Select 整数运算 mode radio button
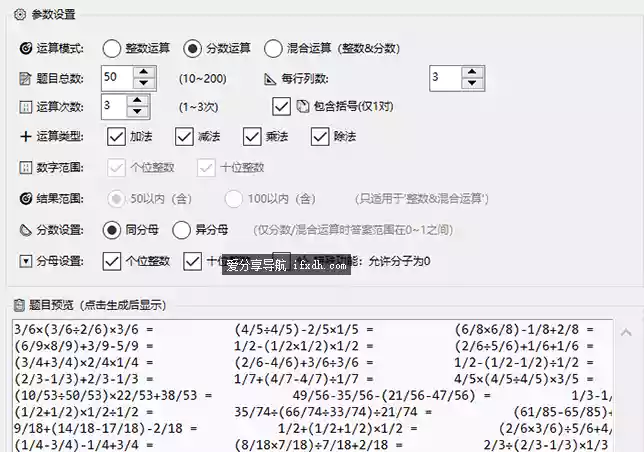644x452 pixels. [112, 48]
